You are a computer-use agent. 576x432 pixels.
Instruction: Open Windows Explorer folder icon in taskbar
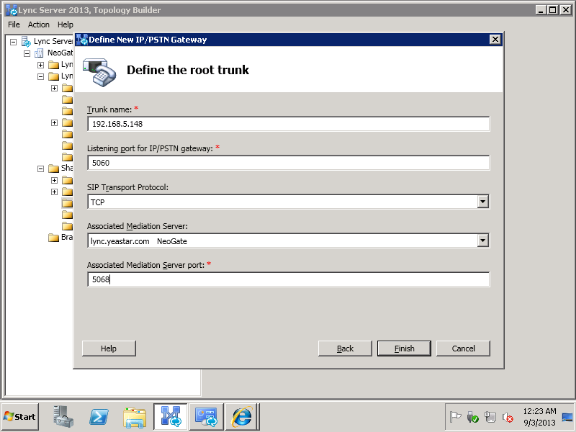coord(134,417)
